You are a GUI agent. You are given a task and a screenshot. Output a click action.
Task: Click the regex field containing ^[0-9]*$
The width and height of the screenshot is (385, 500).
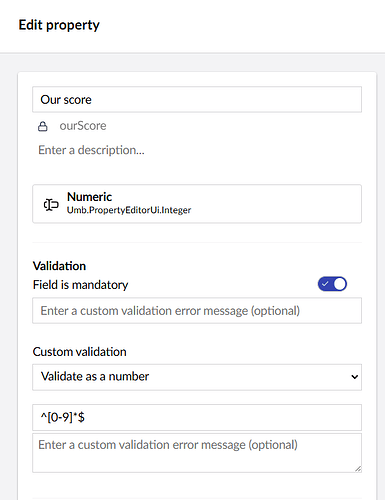point(197,417)
